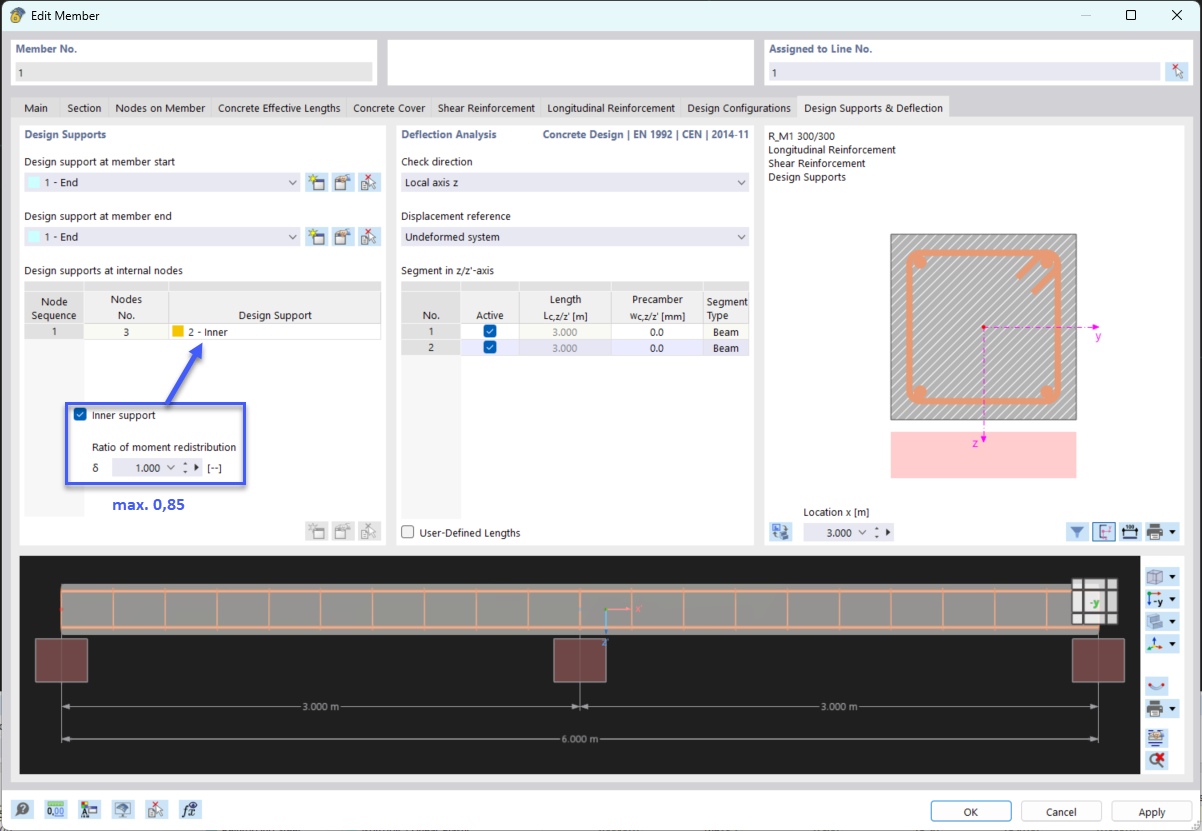Create new design support at member start
The width and height of the screenshot is (1202, 831).
317,182
